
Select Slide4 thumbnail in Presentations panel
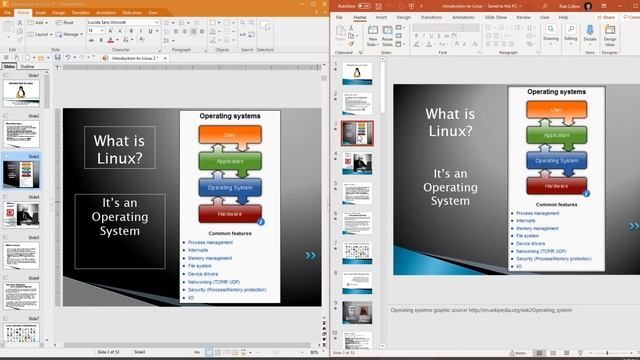pos(21,214)
